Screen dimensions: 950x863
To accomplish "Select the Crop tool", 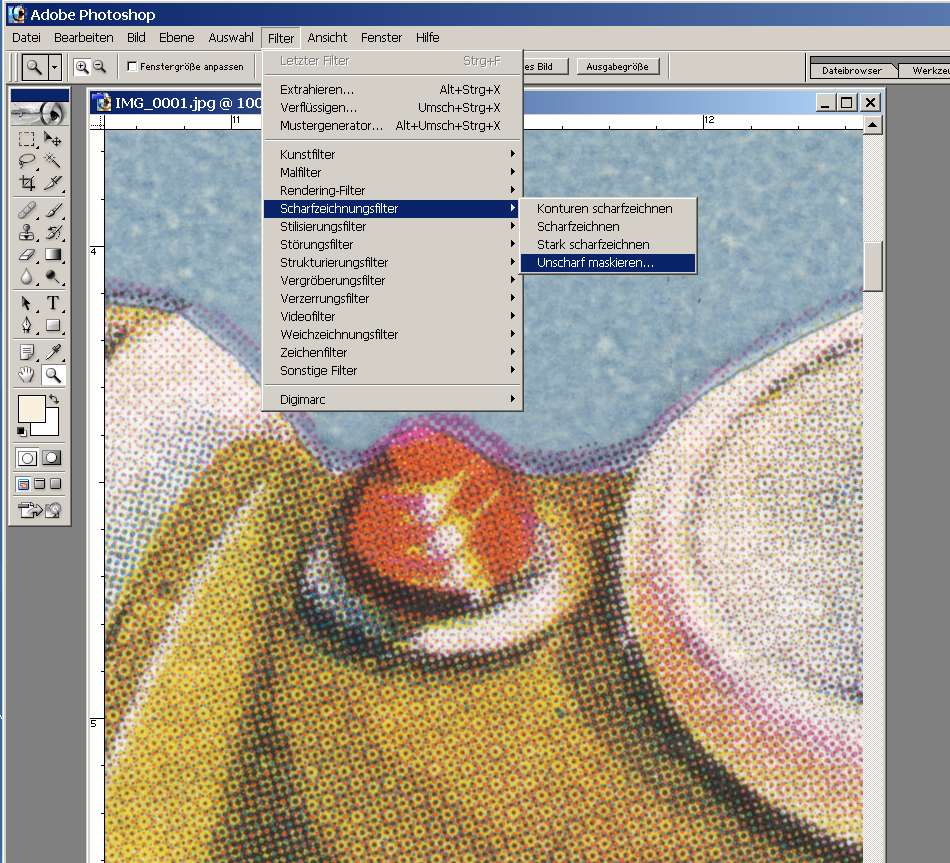I will [x=27, y=182].
